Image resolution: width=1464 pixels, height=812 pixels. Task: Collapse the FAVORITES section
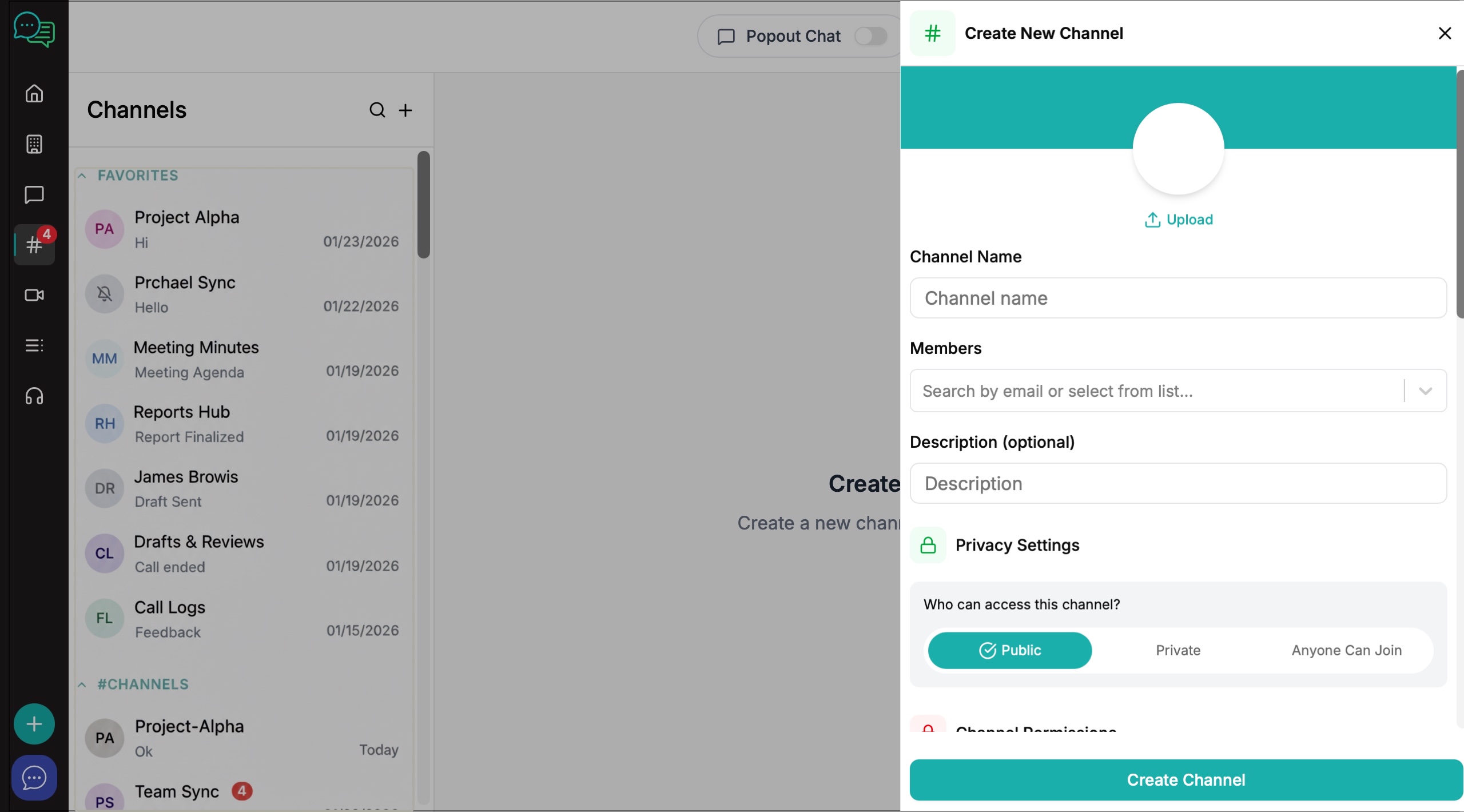82,176
